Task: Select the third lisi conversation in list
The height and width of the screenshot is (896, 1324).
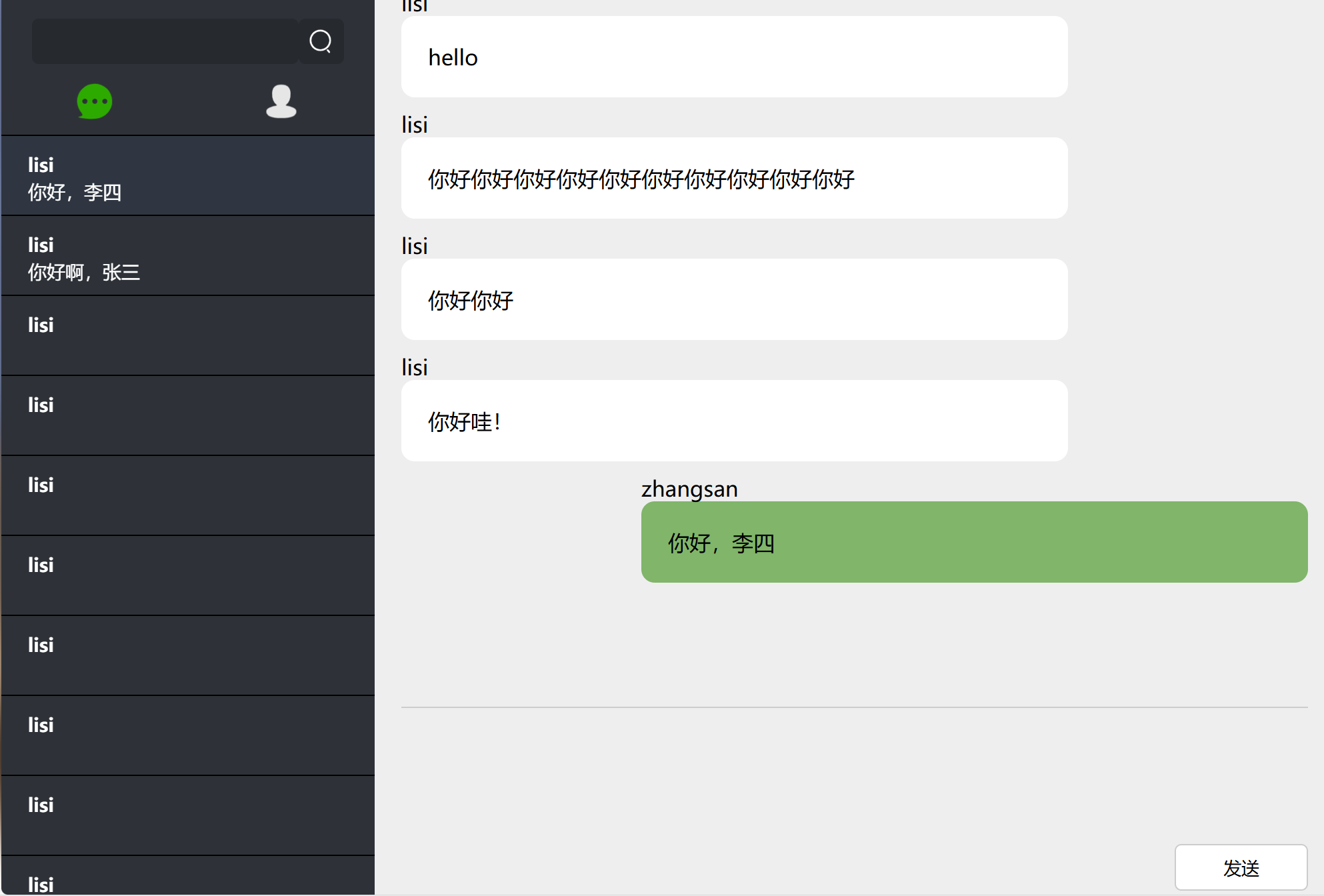Action: [187, 336]
